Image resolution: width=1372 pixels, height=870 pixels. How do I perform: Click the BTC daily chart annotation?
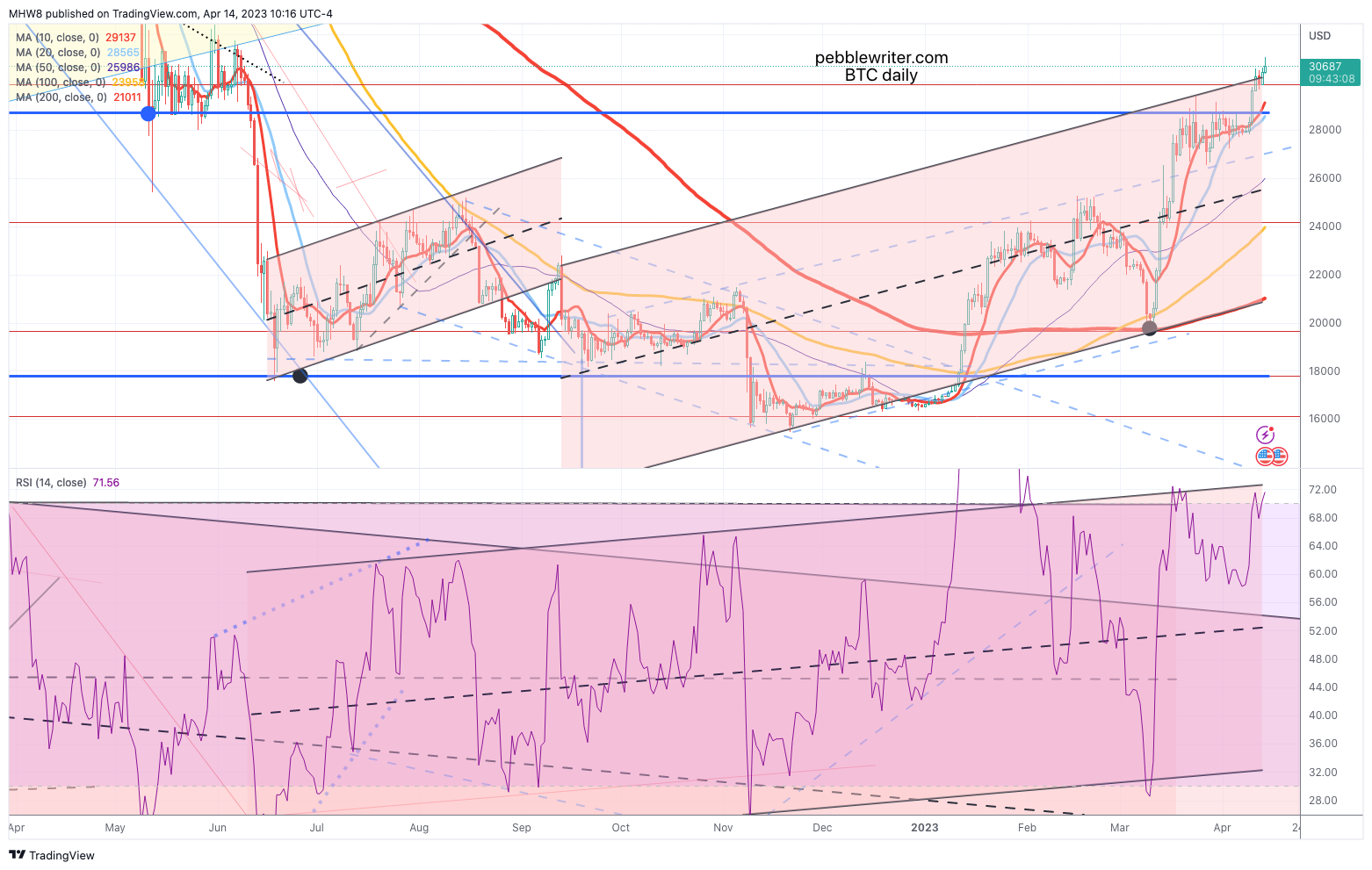pyautogui.click(x=881, y=75)
